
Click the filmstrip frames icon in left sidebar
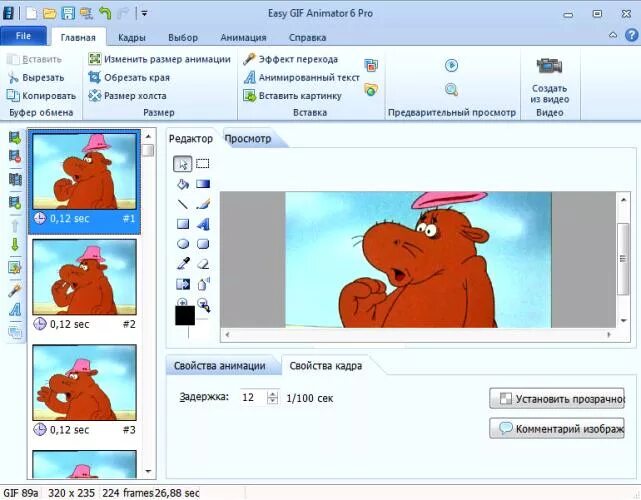pyautogui.click(x=15, y=179)
